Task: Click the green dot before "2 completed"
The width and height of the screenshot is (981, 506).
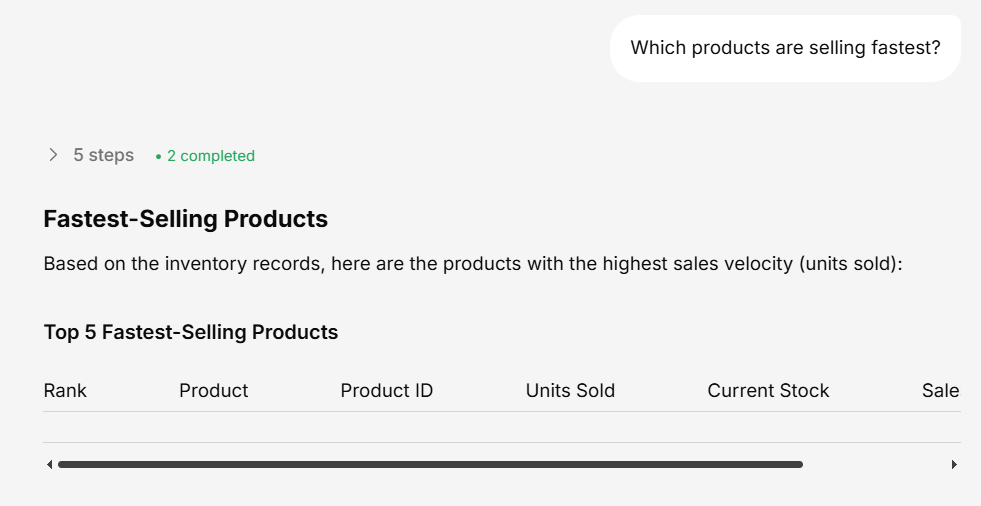Action: point(158,157)
